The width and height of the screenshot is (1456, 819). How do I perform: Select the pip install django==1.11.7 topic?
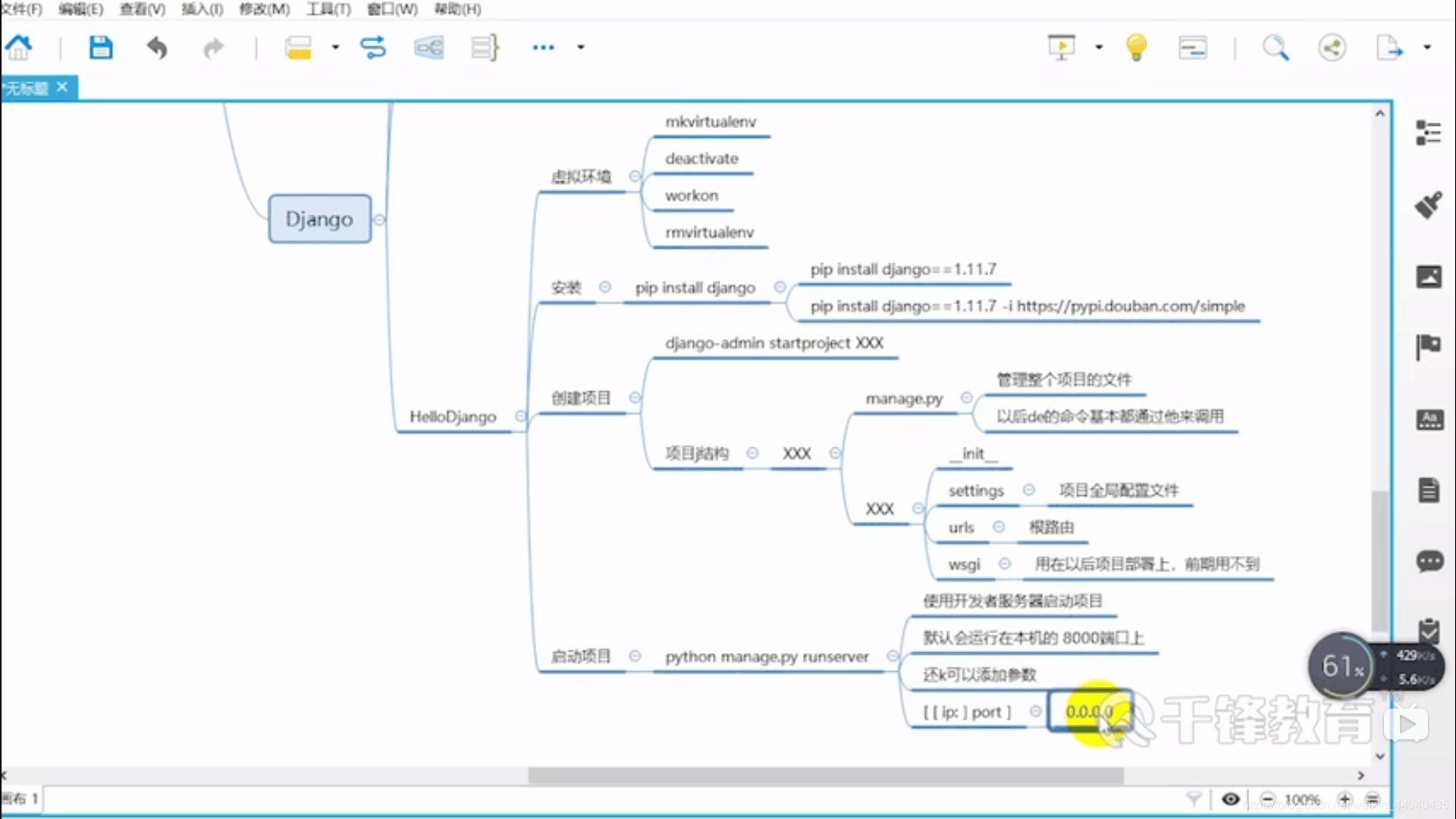coord(903,269)
